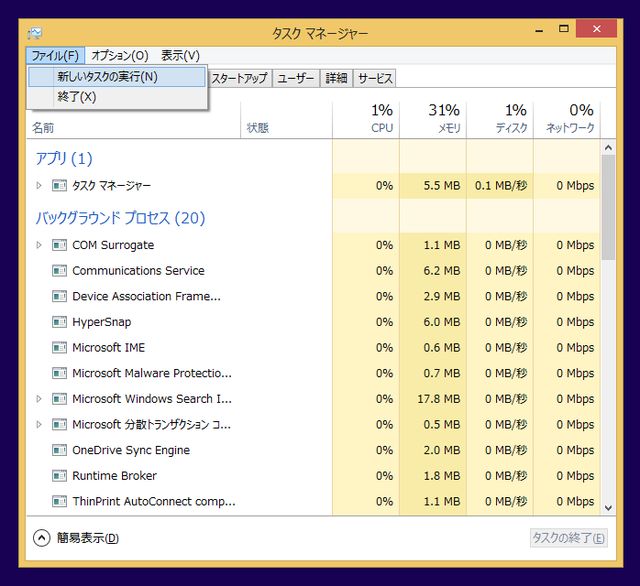Click the Microsoft Windows Search process icon
Screen dimensions: 640x586
click(x=59, y=399)
